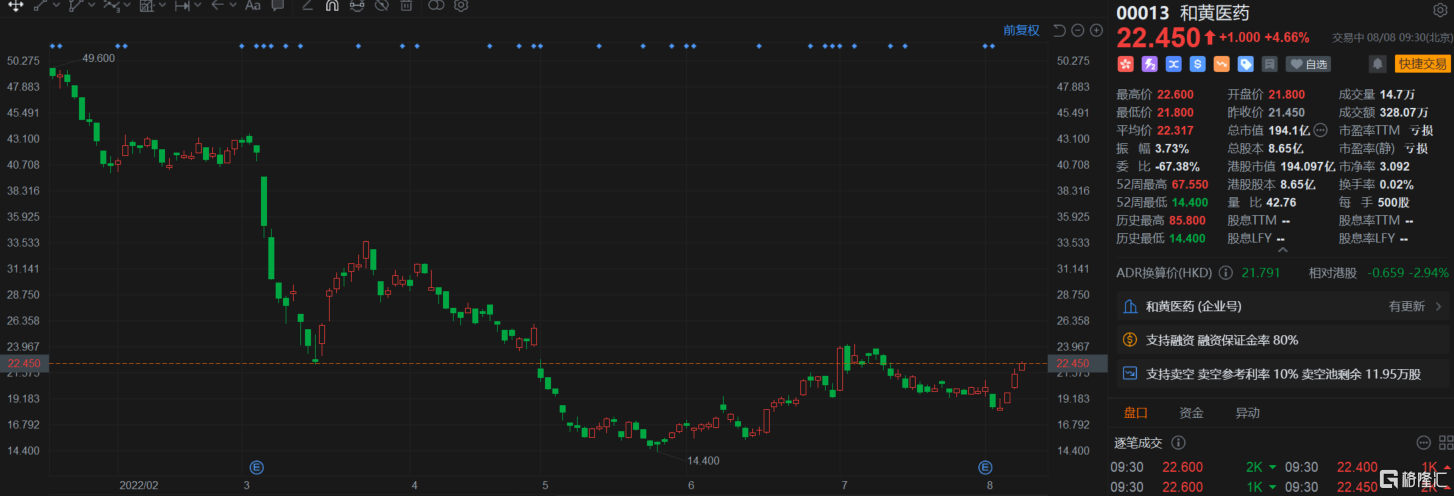Show 逐笔成交 info tooltip icon
This screenshot has width=1454, height=496.
(x=1179, y=442)
